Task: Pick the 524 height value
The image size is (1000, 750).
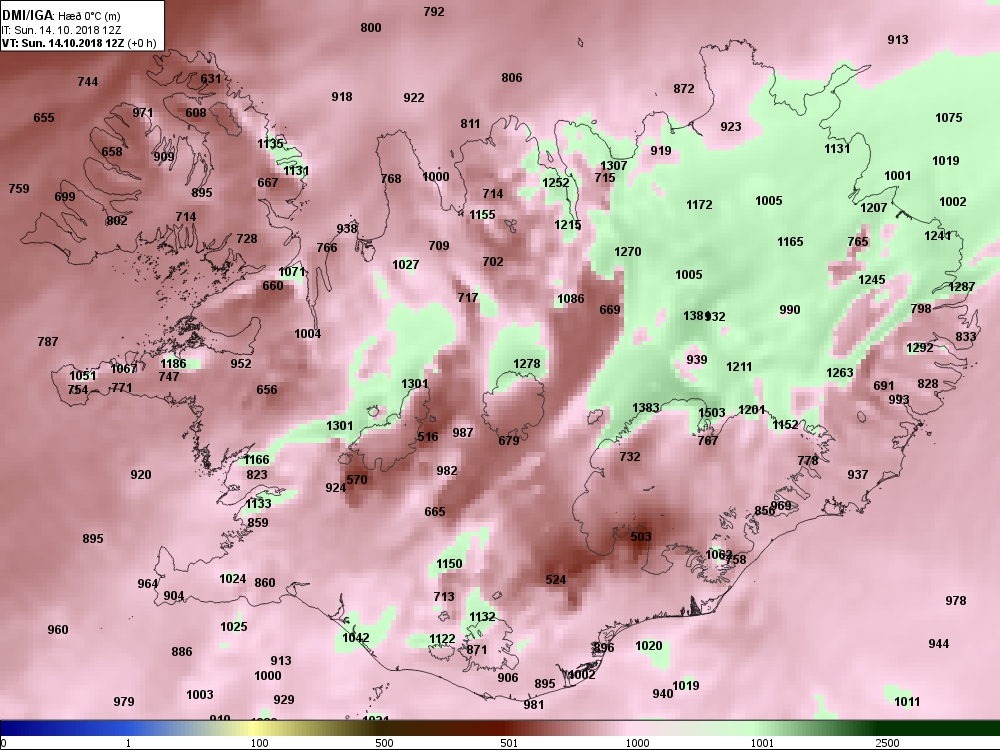Action: (555, 580)
